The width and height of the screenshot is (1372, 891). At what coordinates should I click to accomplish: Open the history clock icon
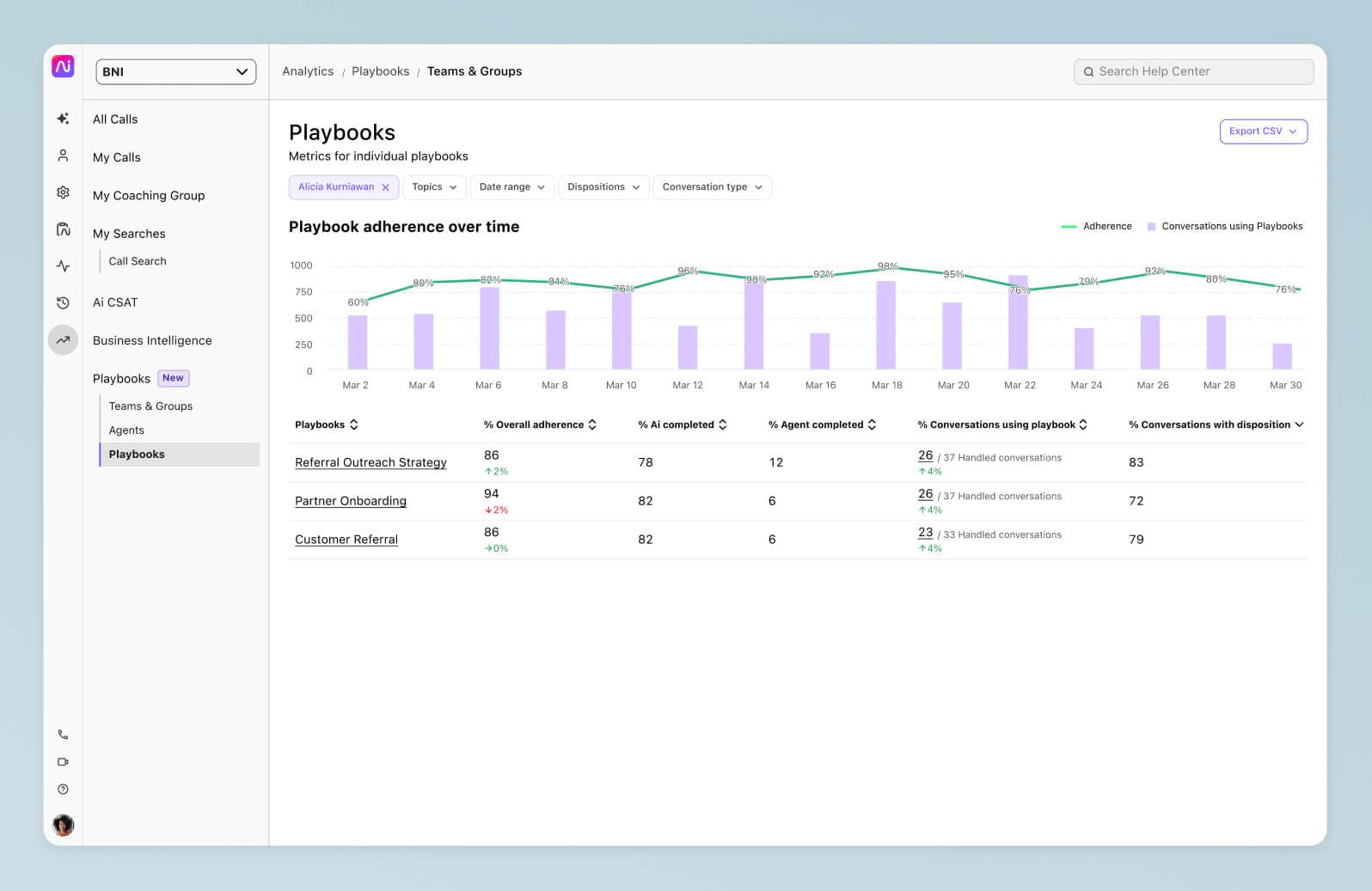point(63,302)
